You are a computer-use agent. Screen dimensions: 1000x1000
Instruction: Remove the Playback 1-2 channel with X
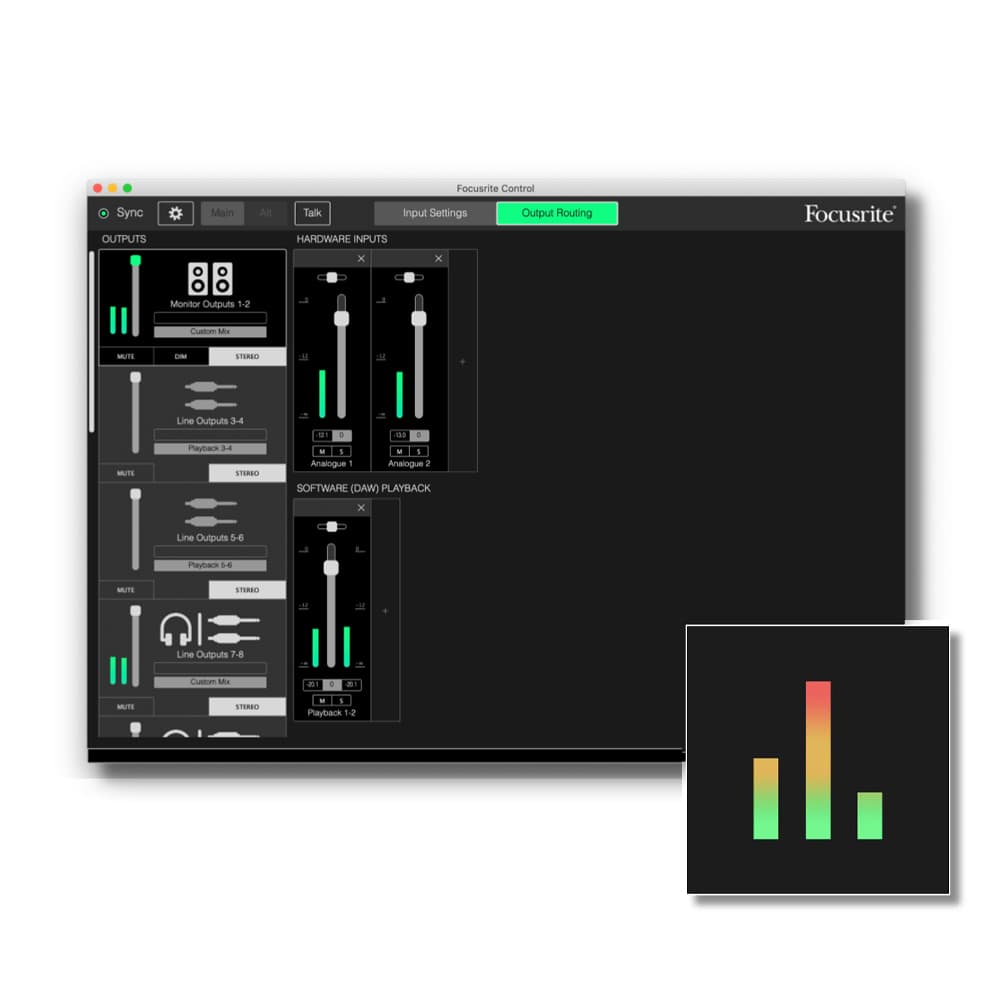[361, 508]
